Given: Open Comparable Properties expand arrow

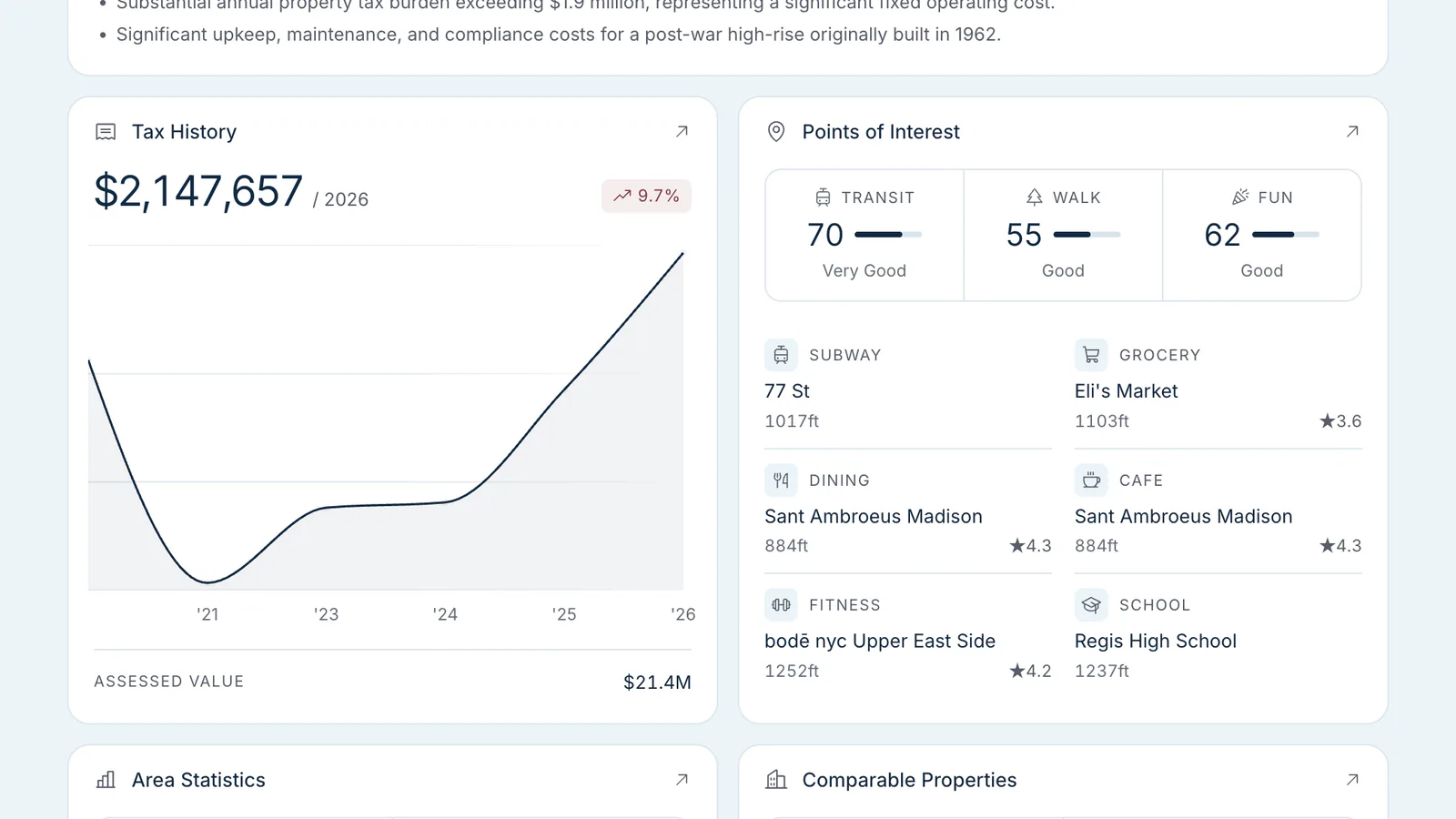Looking at the screenshot, I should pos(1352,780).
